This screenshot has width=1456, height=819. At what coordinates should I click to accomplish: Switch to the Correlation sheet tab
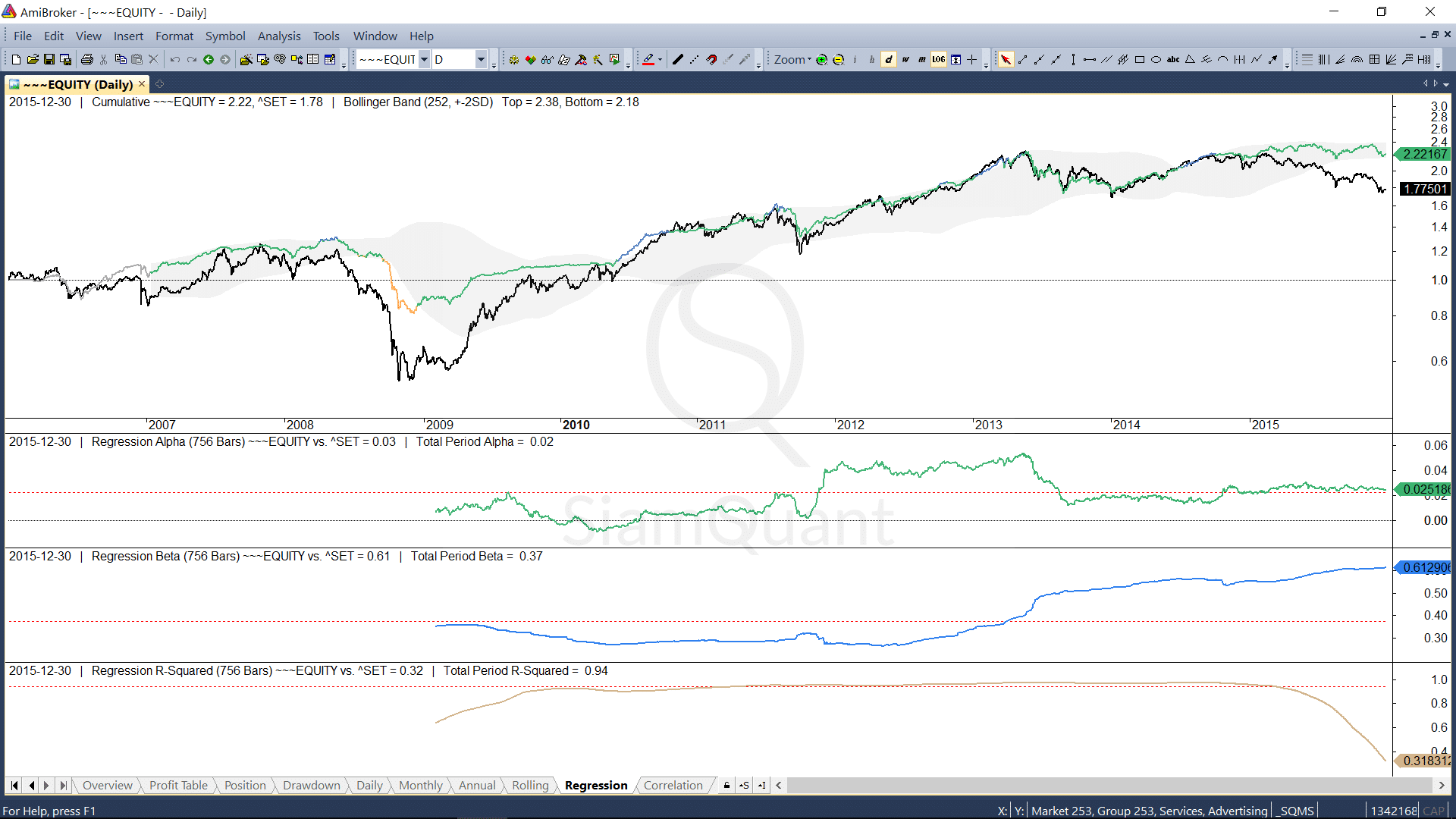[673, 786]
